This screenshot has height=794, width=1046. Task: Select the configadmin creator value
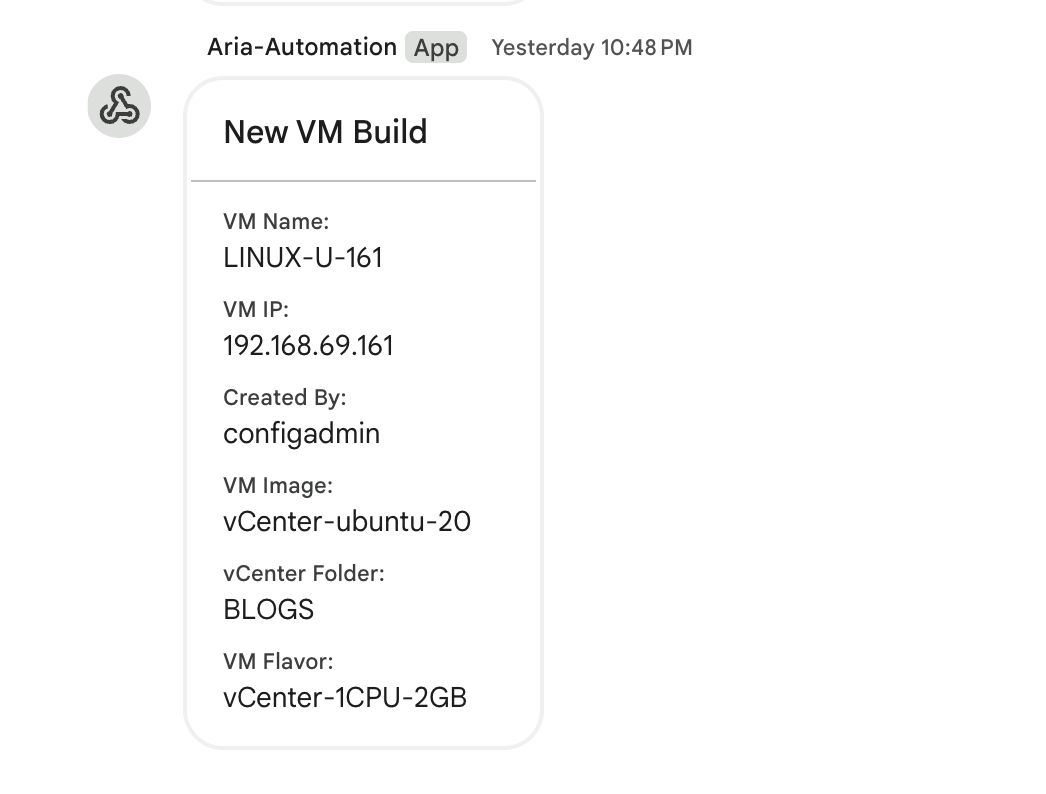[x=301, y=434]
